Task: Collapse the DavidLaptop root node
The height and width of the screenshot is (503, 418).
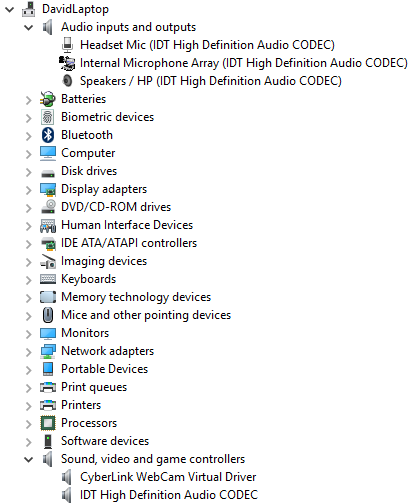Action: (x=10, y=9)
